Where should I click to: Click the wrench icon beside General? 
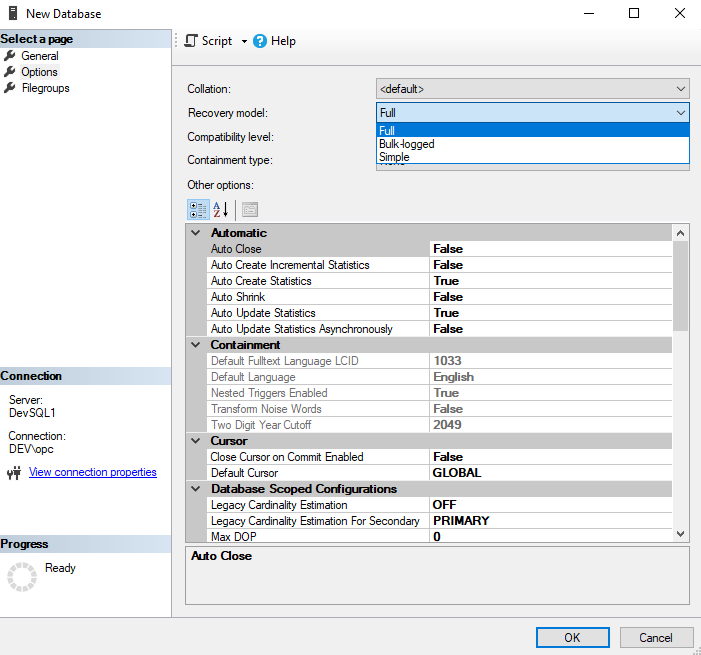click(9, 55)
